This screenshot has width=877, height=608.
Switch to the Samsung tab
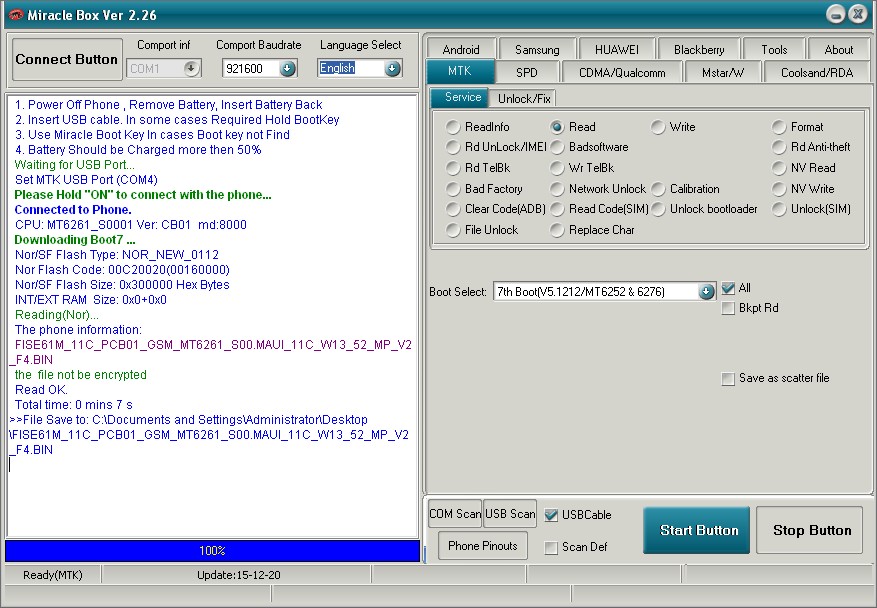(x=536, y=47)
